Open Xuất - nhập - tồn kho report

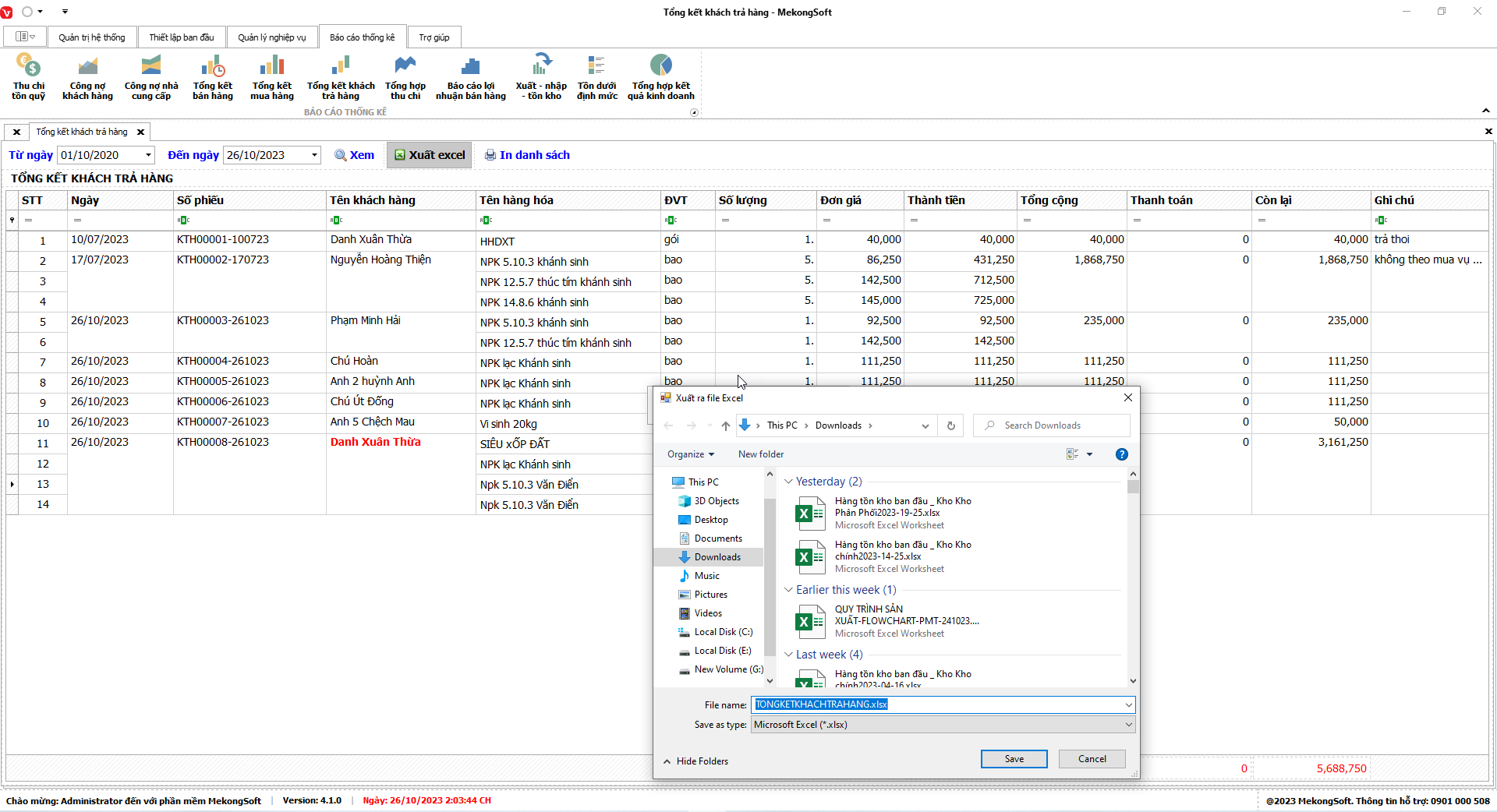coord(541,76)
